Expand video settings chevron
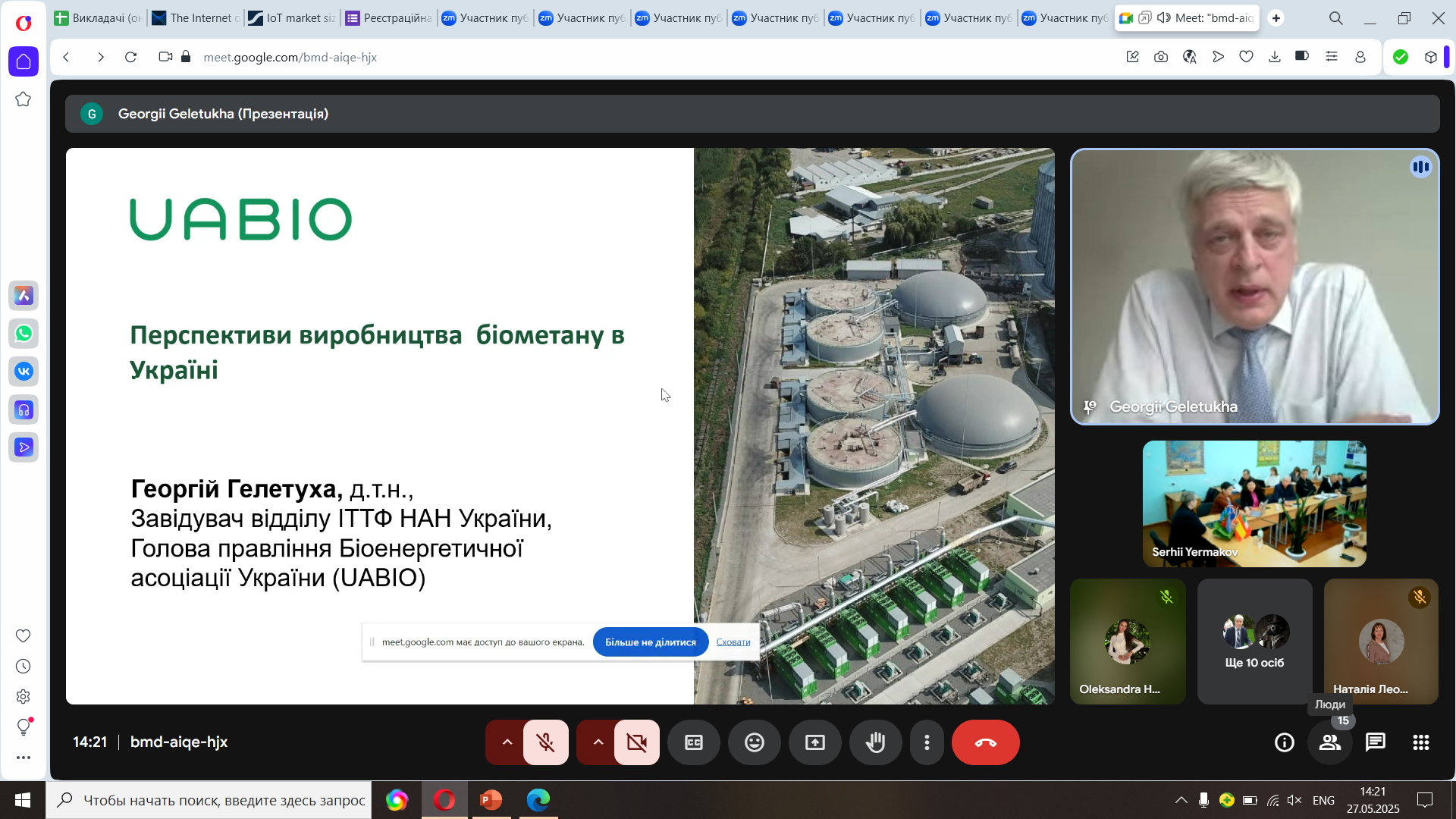Image resolution: width=1456 pixels, height=819 pixels. tap(598, 742)
